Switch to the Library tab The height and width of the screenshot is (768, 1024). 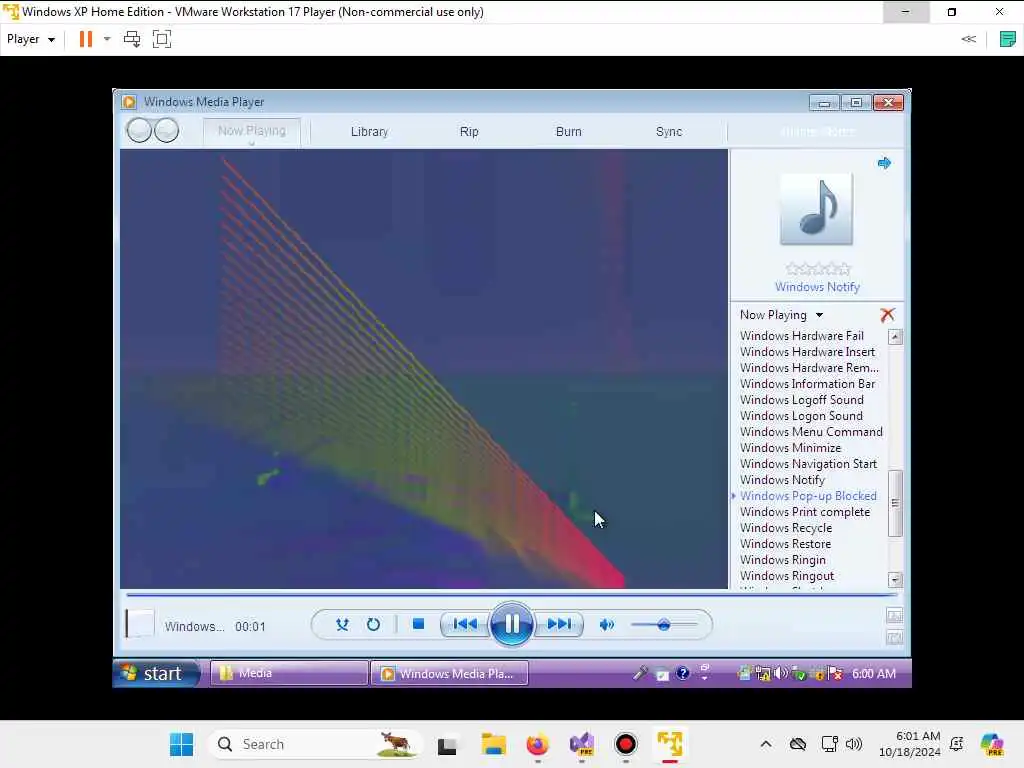tap(370, 131)
